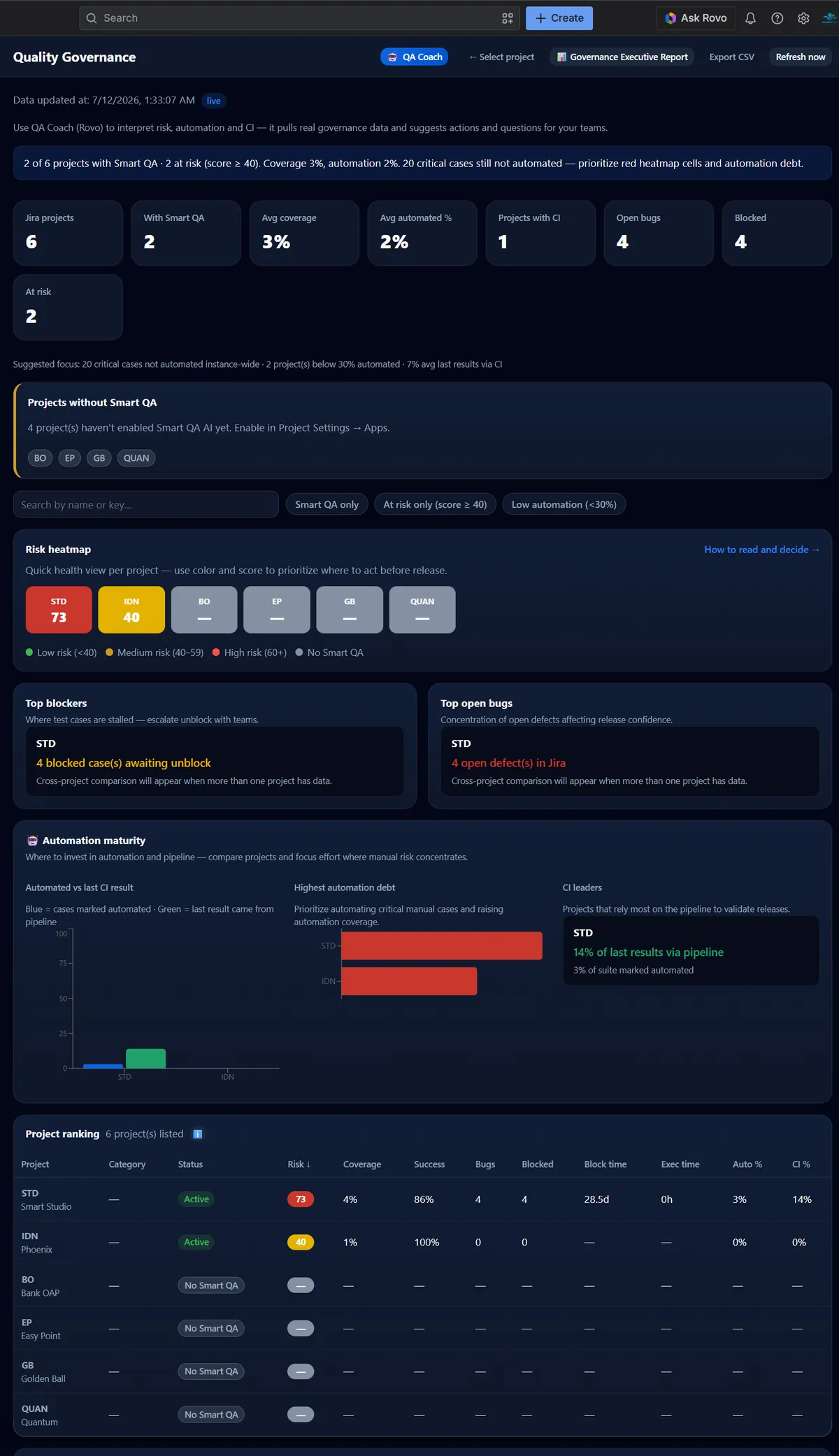Click the EP chip under Projects without Smart QA
The image size is (839, 1456).
point(70,458)
